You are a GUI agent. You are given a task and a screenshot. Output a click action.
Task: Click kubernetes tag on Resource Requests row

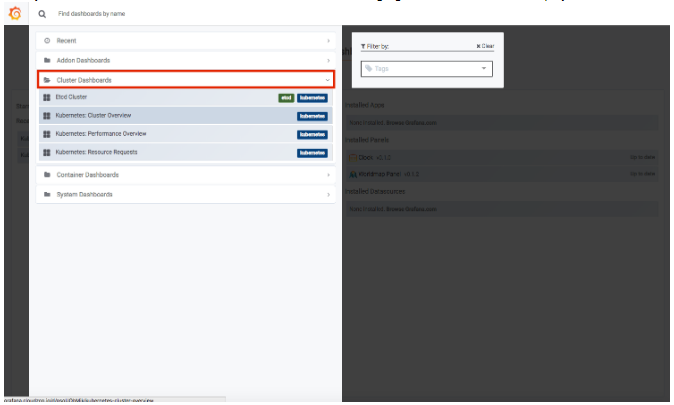[x=312, y=153]
